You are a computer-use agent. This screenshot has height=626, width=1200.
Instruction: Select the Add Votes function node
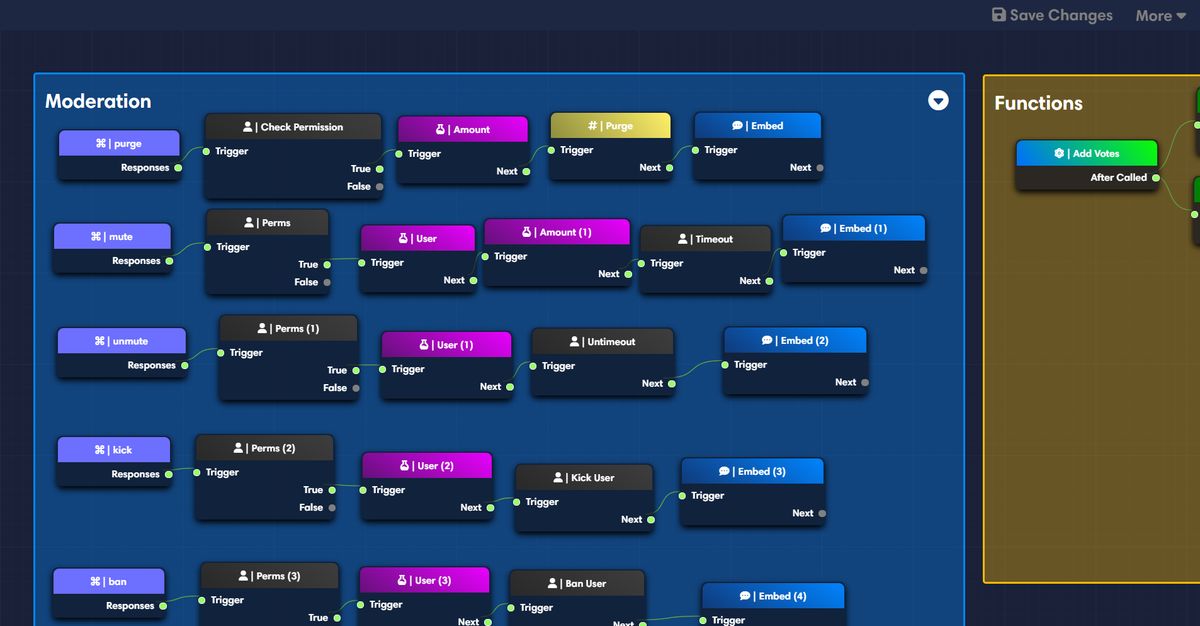[1097, 153]
